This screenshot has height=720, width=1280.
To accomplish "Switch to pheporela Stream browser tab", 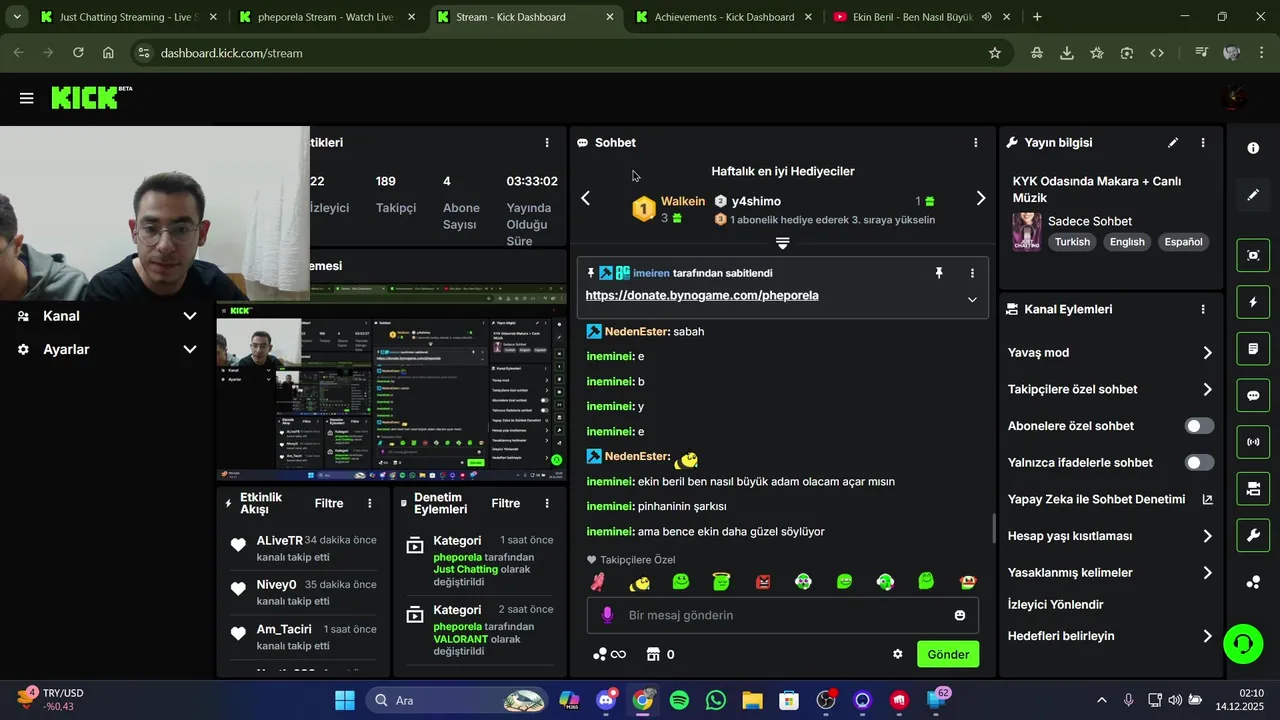I will click(x=326, y=17).
